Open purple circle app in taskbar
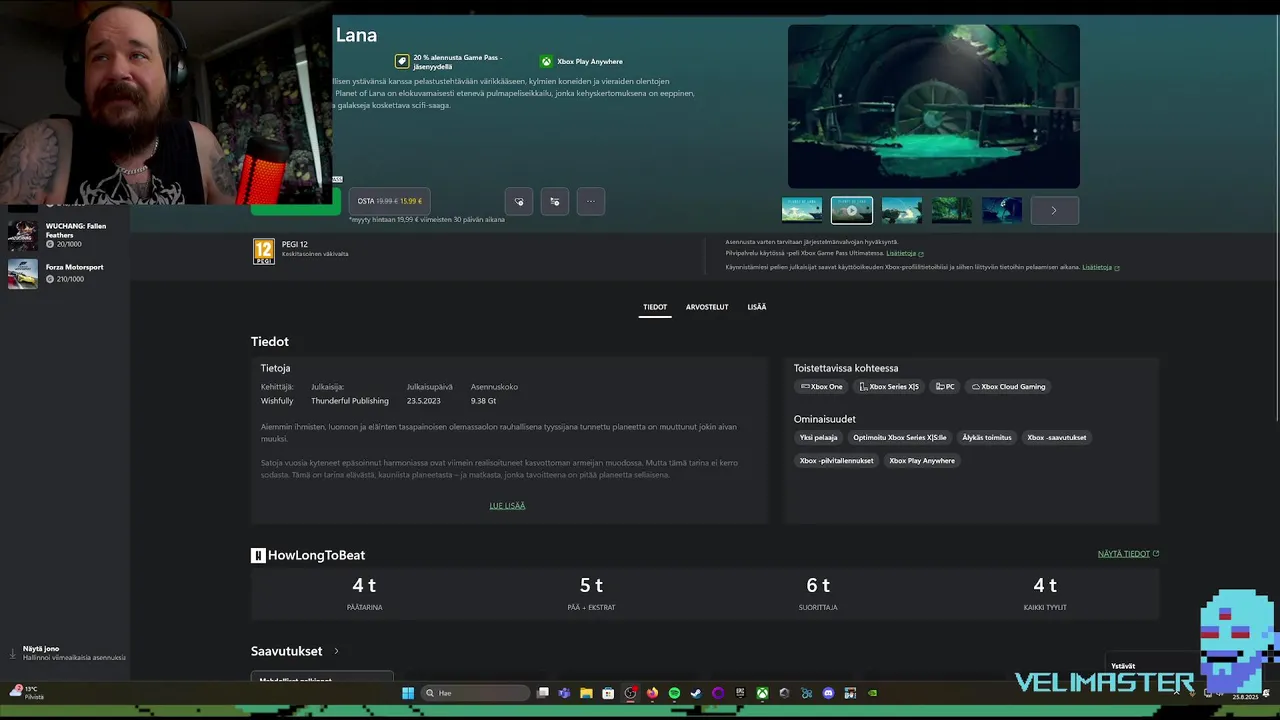The image size is (1280, 720). point(718,693)
